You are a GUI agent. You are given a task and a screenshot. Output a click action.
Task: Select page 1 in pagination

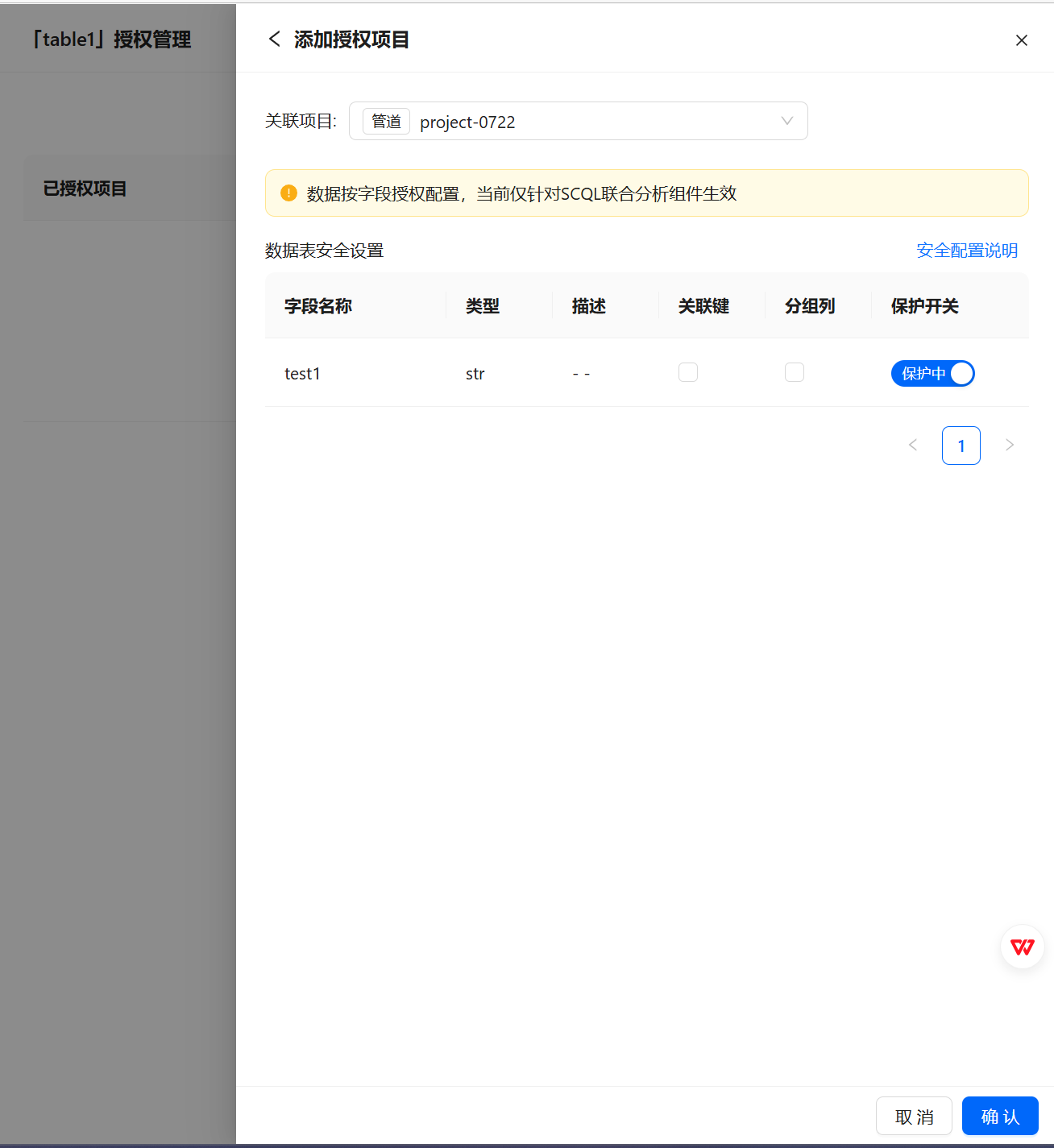point(961,446)
